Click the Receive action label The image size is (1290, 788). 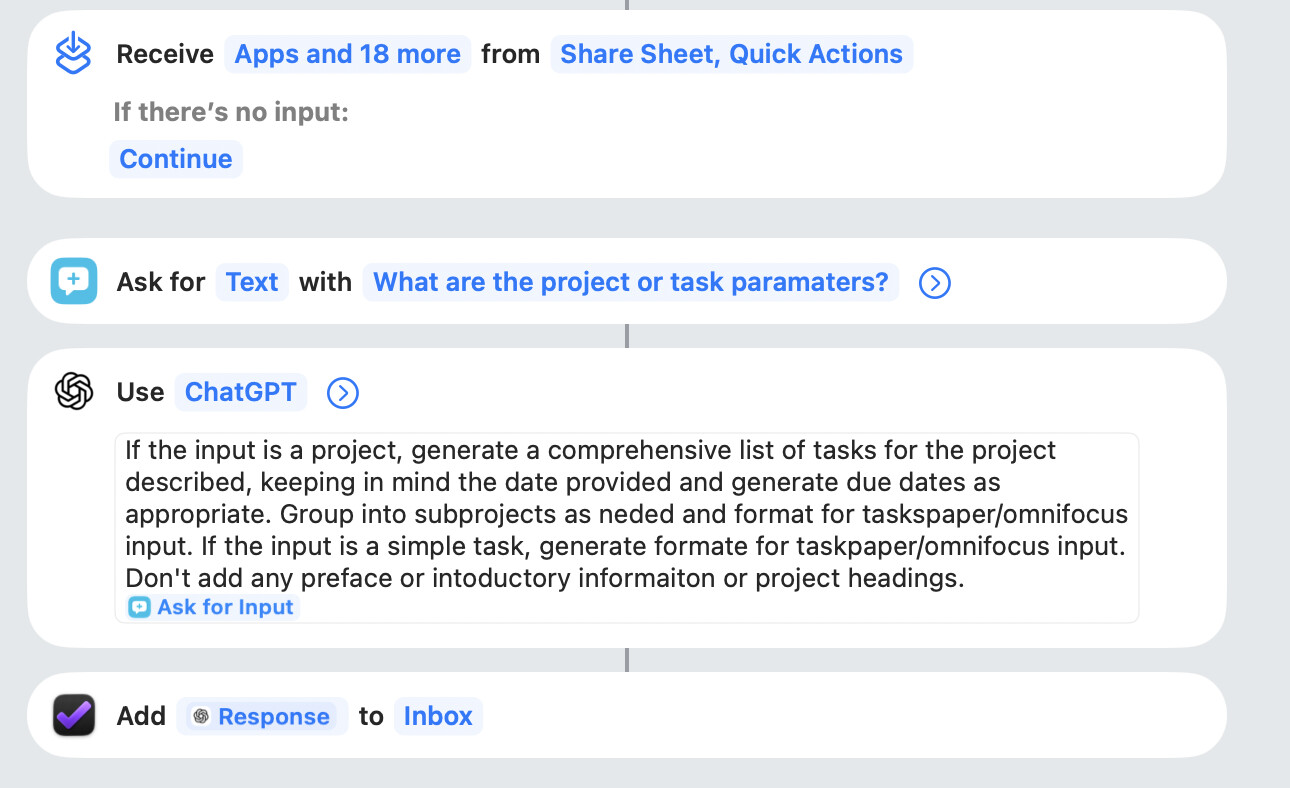(x=165, y=54)
